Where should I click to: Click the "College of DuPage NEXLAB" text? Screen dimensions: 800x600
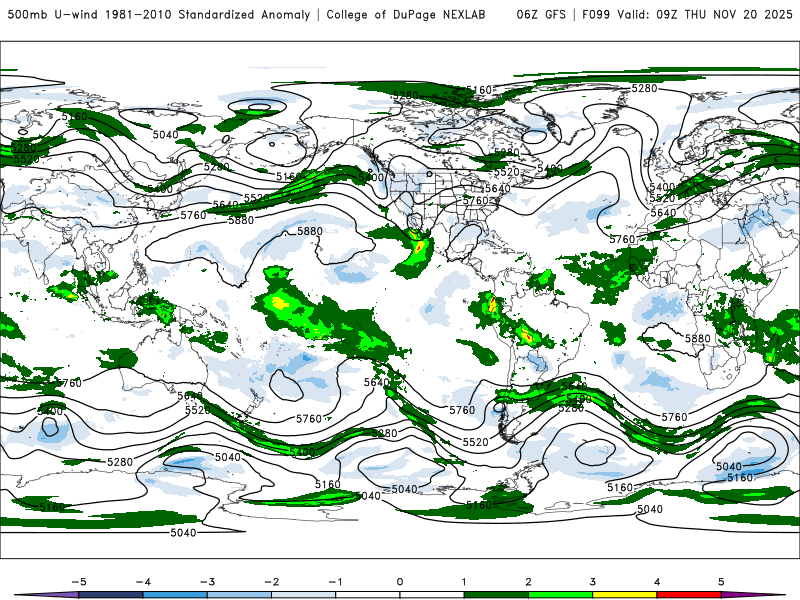coord(406,14)
